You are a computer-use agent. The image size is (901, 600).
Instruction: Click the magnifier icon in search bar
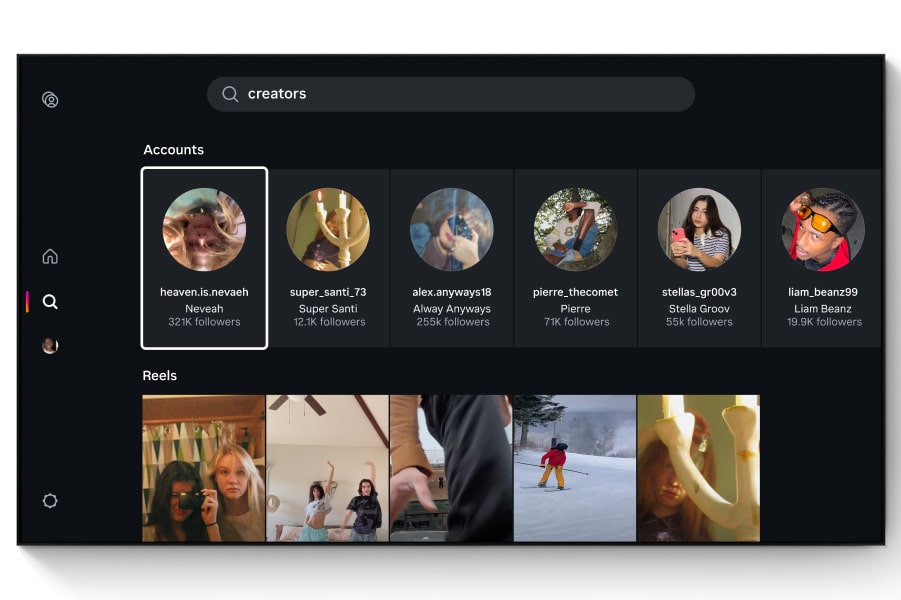tap(230, 94)
